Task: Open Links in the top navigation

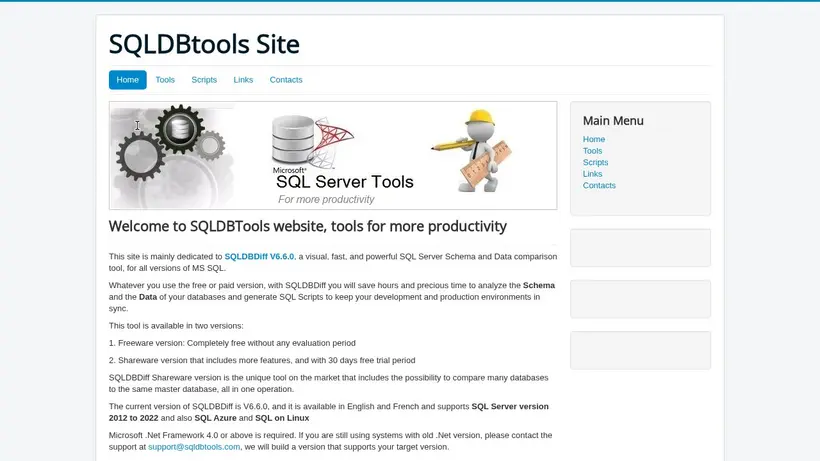Action: pos(243,80)
